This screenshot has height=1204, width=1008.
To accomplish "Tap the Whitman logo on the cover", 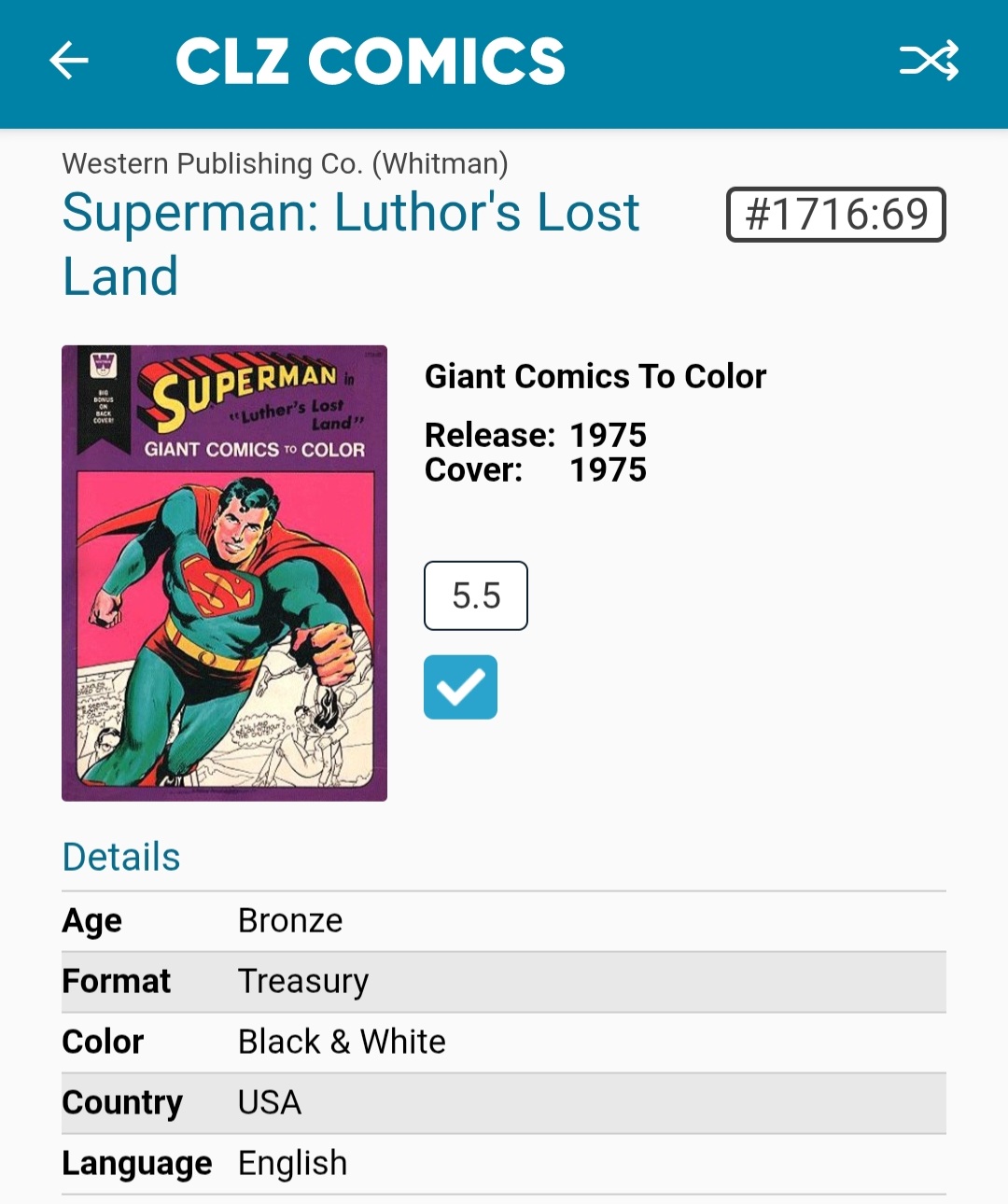I will (x=103, y=365).
